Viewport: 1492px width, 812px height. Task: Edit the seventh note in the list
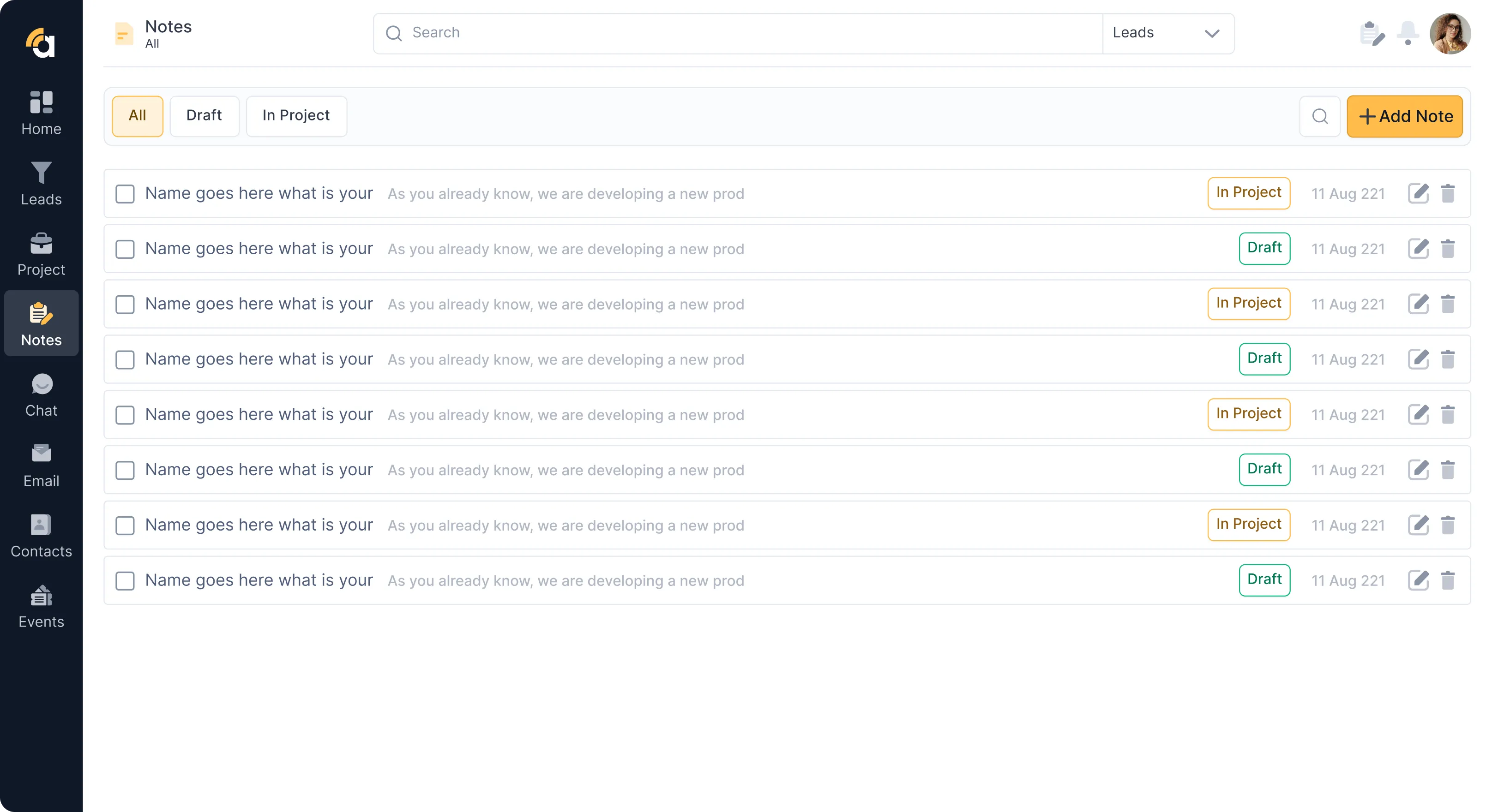point(1419,525)
